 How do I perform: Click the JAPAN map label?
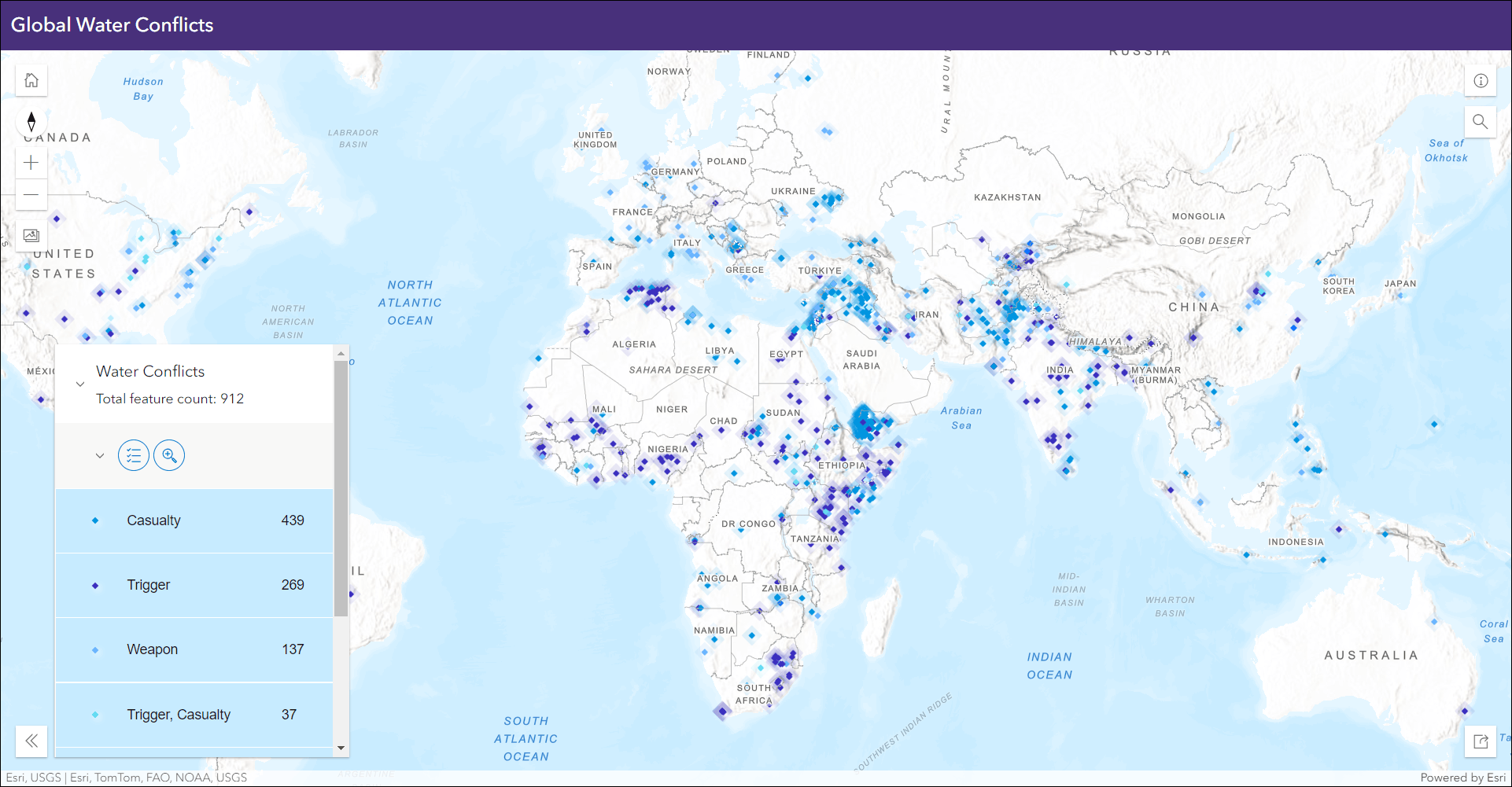tap(1400, 284)
